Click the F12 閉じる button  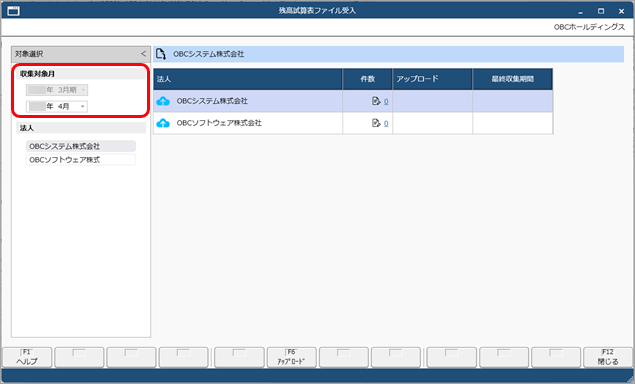coord(608,357)
